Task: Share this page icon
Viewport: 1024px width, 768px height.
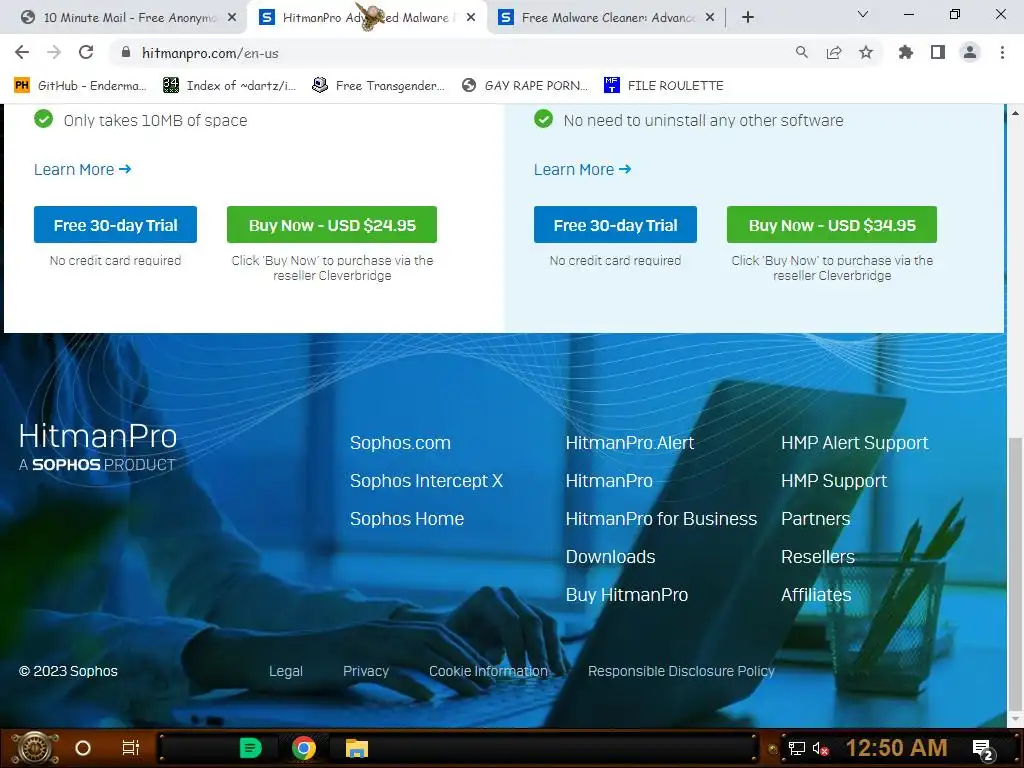Action: (x=834, y=52)
